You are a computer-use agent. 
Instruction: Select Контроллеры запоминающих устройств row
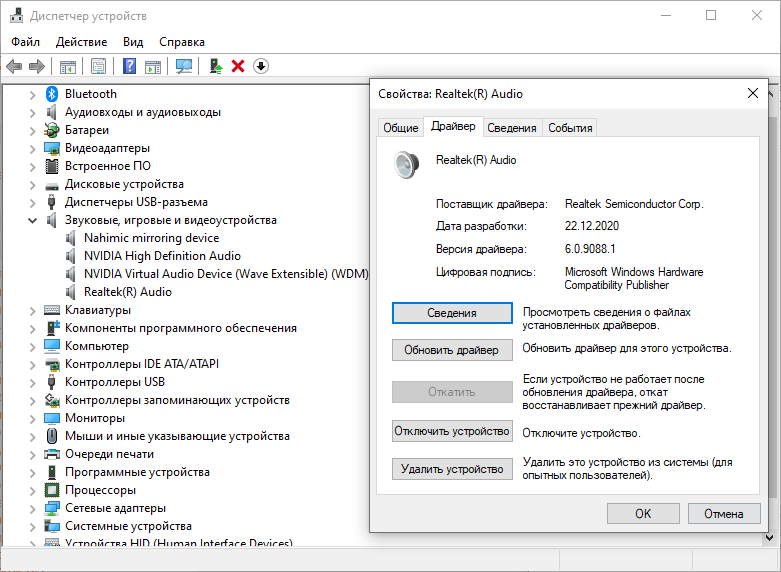(177, 400)
